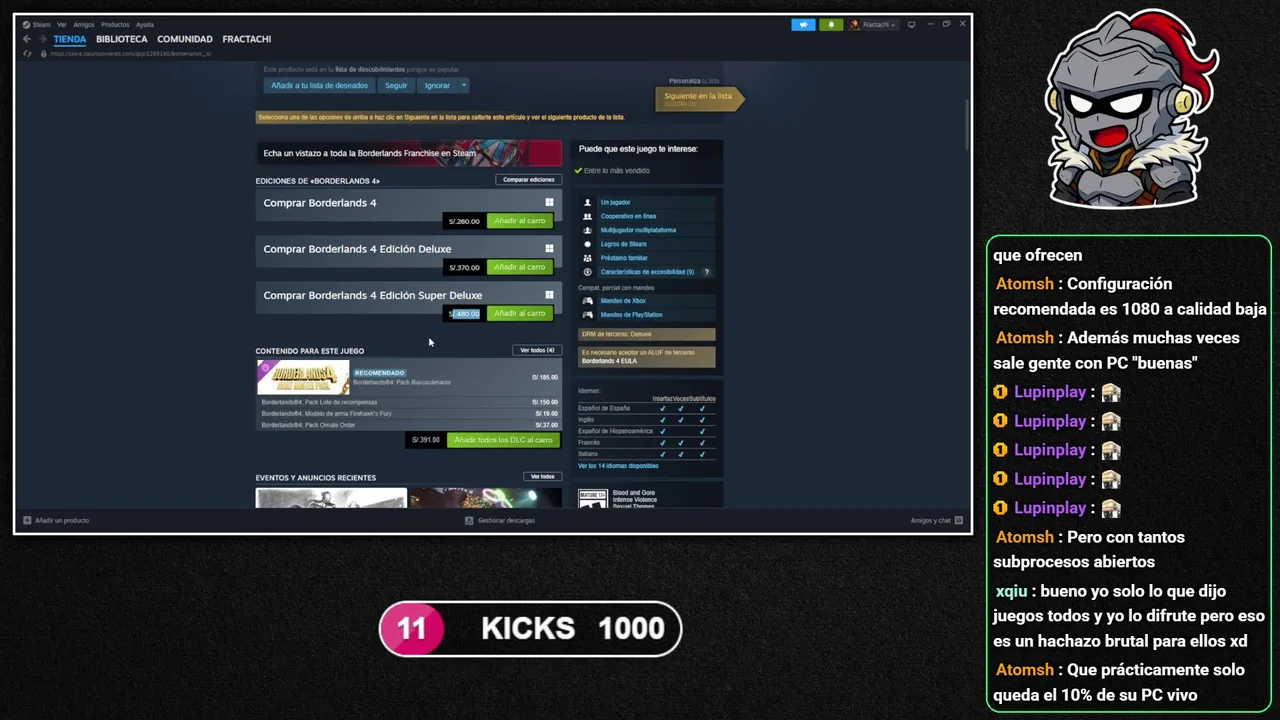Open Ver los 14 idiomas disponibles
The height and width of the screenshot is (720, 1280).
618,466
